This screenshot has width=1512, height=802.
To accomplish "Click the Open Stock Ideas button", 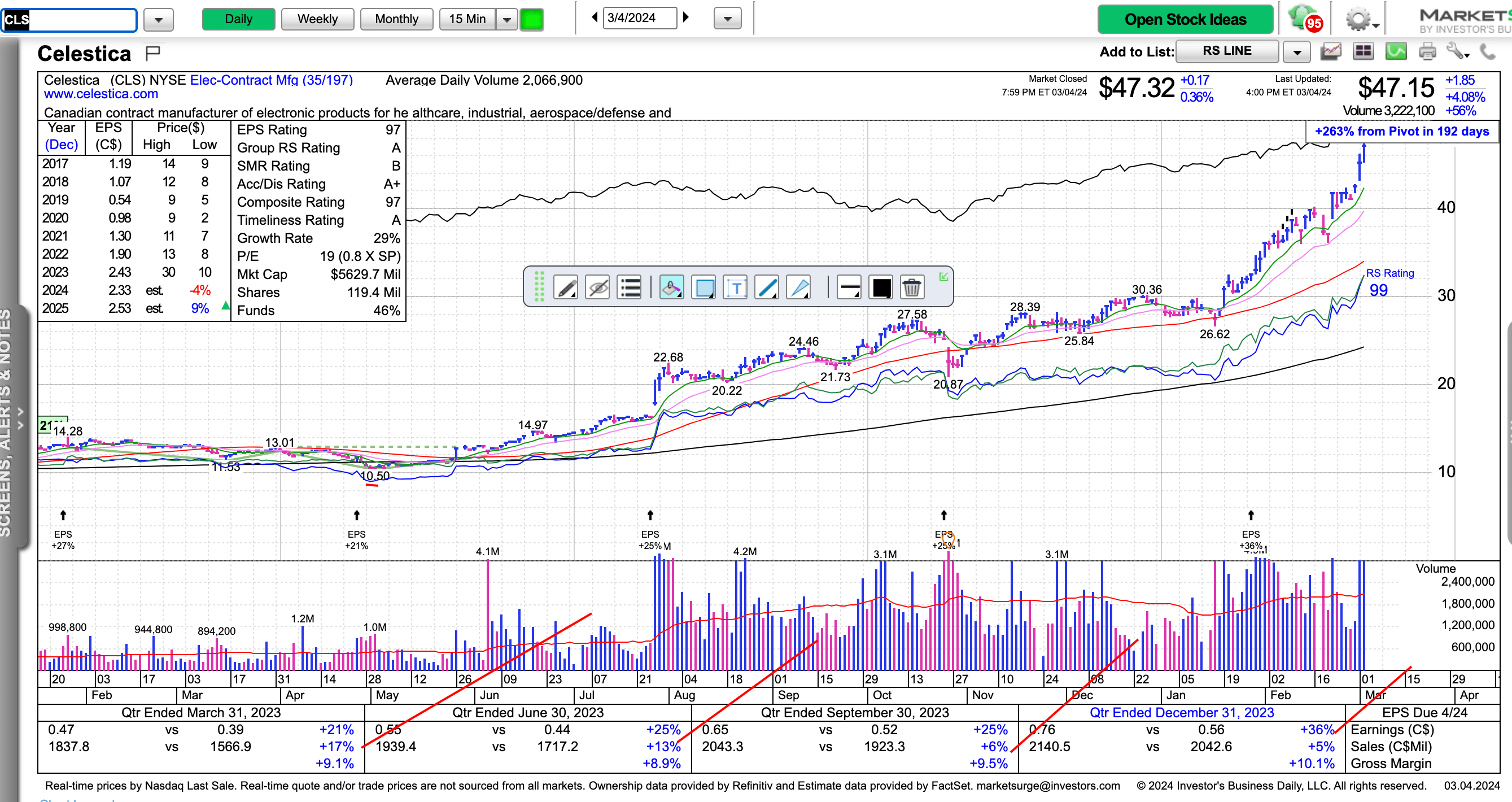I will [x=1185, y=19].
